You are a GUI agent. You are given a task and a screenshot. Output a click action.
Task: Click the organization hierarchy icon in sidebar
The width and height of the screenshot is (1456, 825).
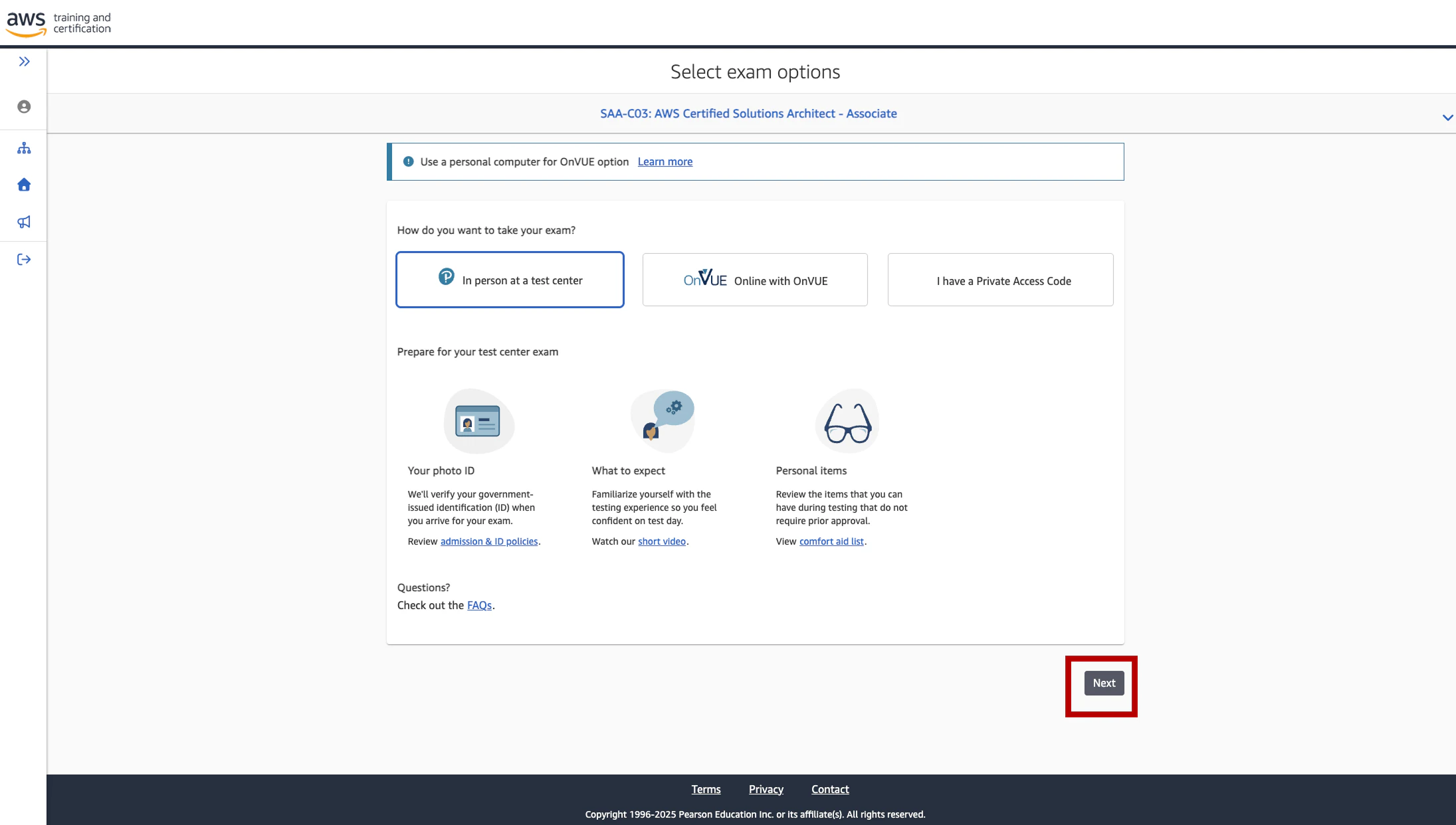click(24, 148)
